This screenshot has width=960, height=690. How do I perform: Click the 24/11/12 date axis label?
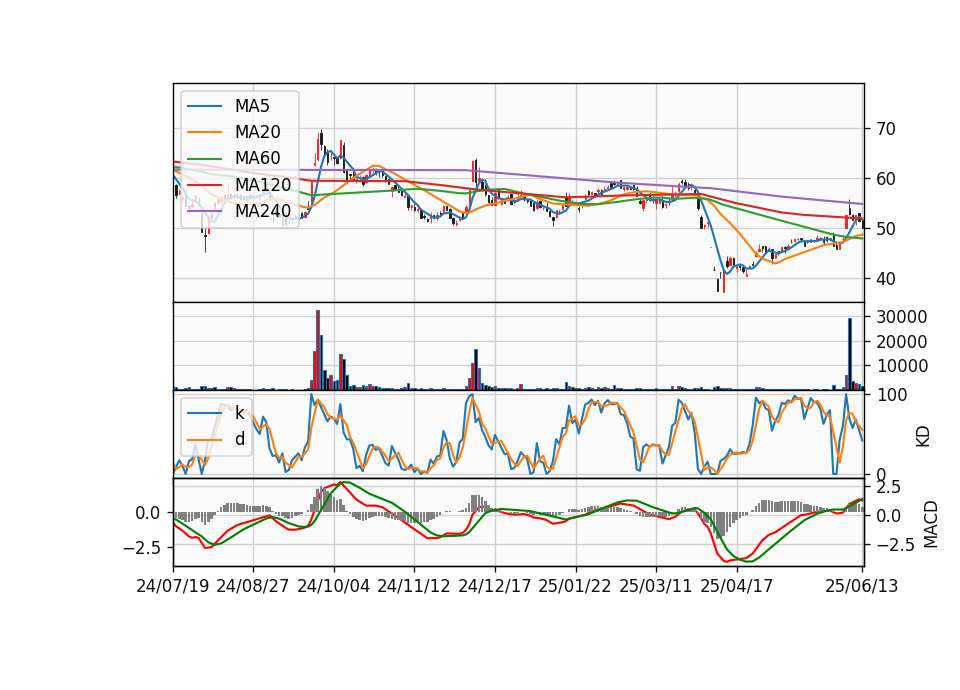click(414, 586)
